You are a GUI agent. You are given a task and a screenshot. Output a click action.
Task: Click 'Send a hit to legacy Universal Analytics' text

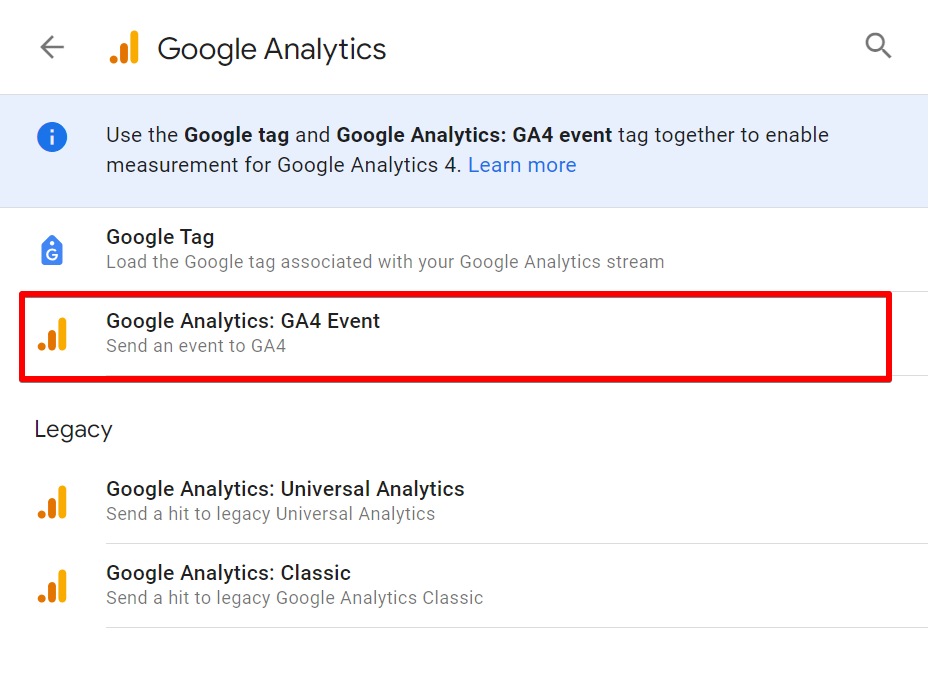(x=270, y=514)
